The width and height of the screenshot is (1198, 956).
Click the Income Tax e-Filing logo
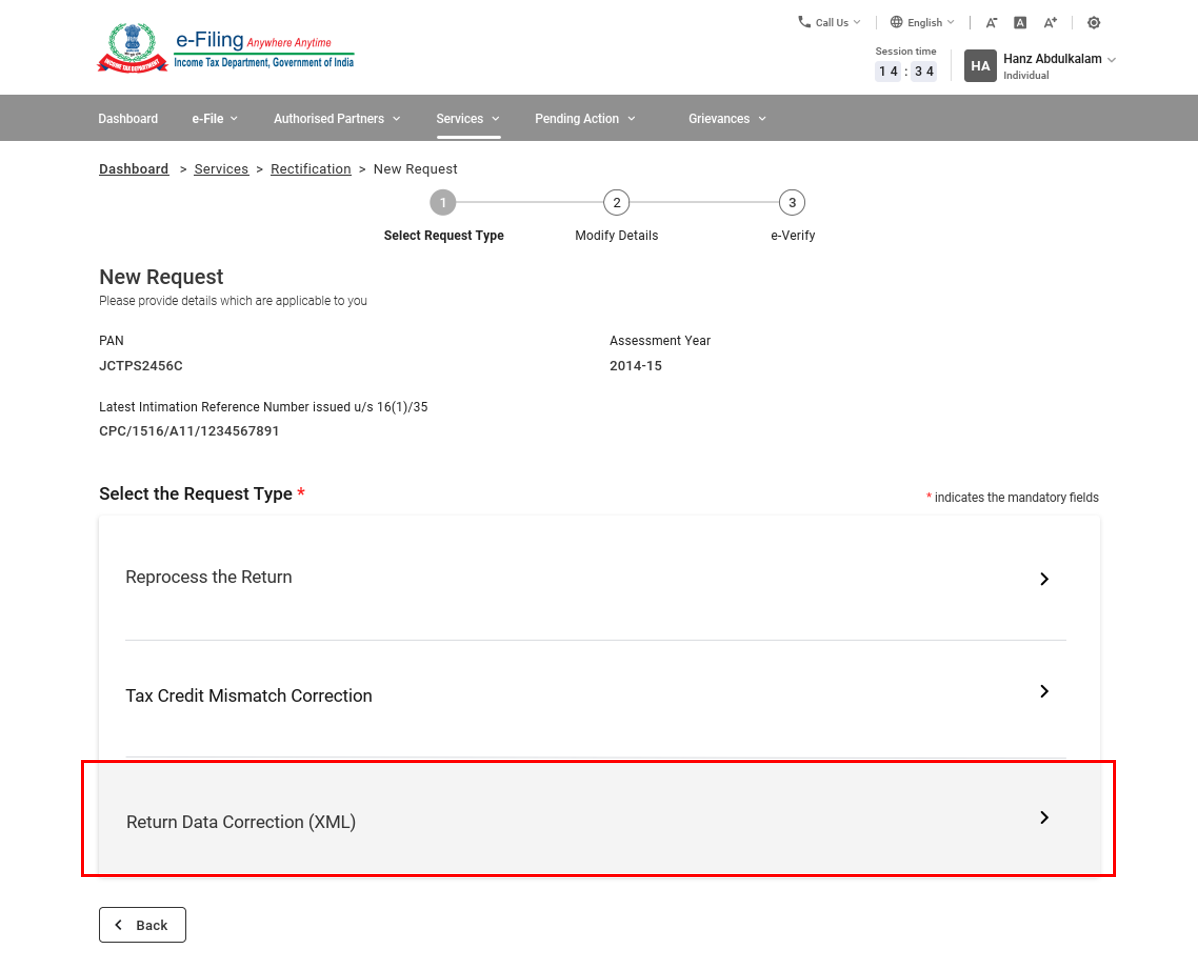(226, 49)
